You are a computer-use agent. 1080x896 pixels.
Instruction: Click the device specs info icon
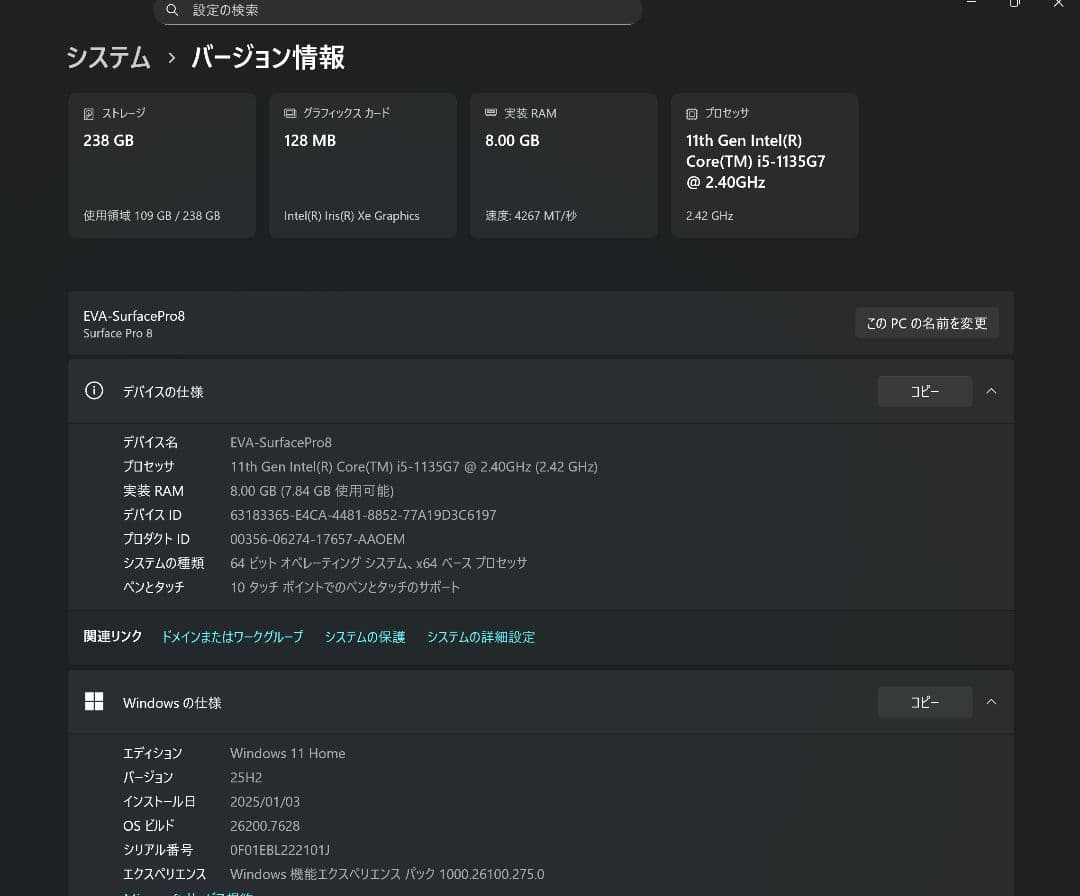coord(94,390)
